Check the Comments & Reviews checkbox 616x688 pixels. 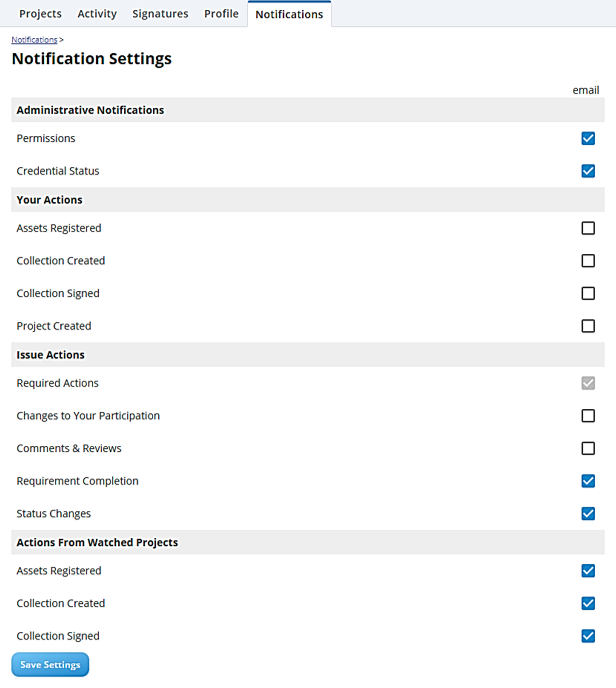click(588, 448)
